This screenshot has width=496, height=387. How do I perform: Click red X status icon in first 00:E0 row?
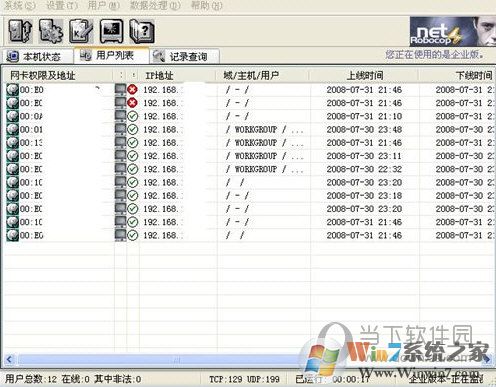133,90
